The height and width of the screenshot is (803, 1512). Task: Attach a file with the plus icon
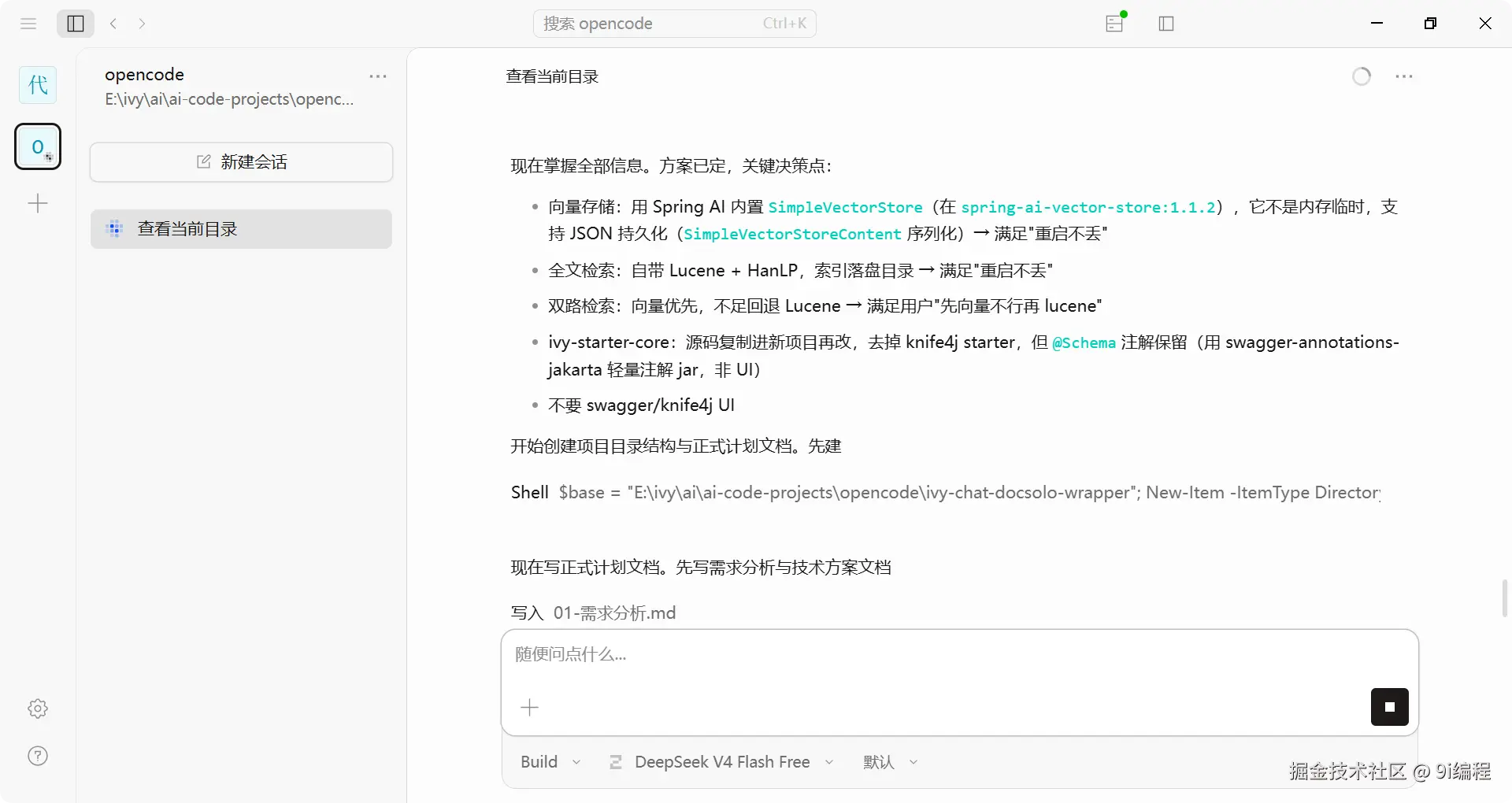530,708
